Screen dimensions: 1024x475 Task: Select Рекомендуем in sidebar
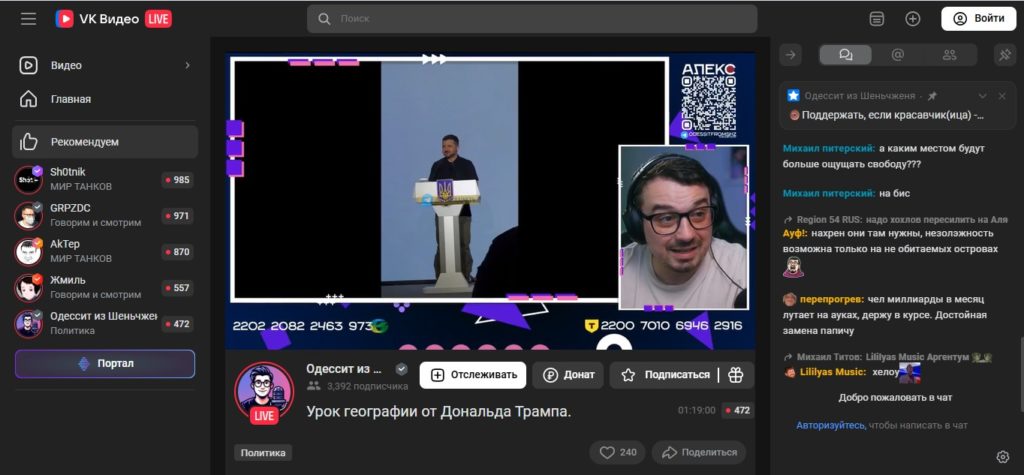click(105, 142)
